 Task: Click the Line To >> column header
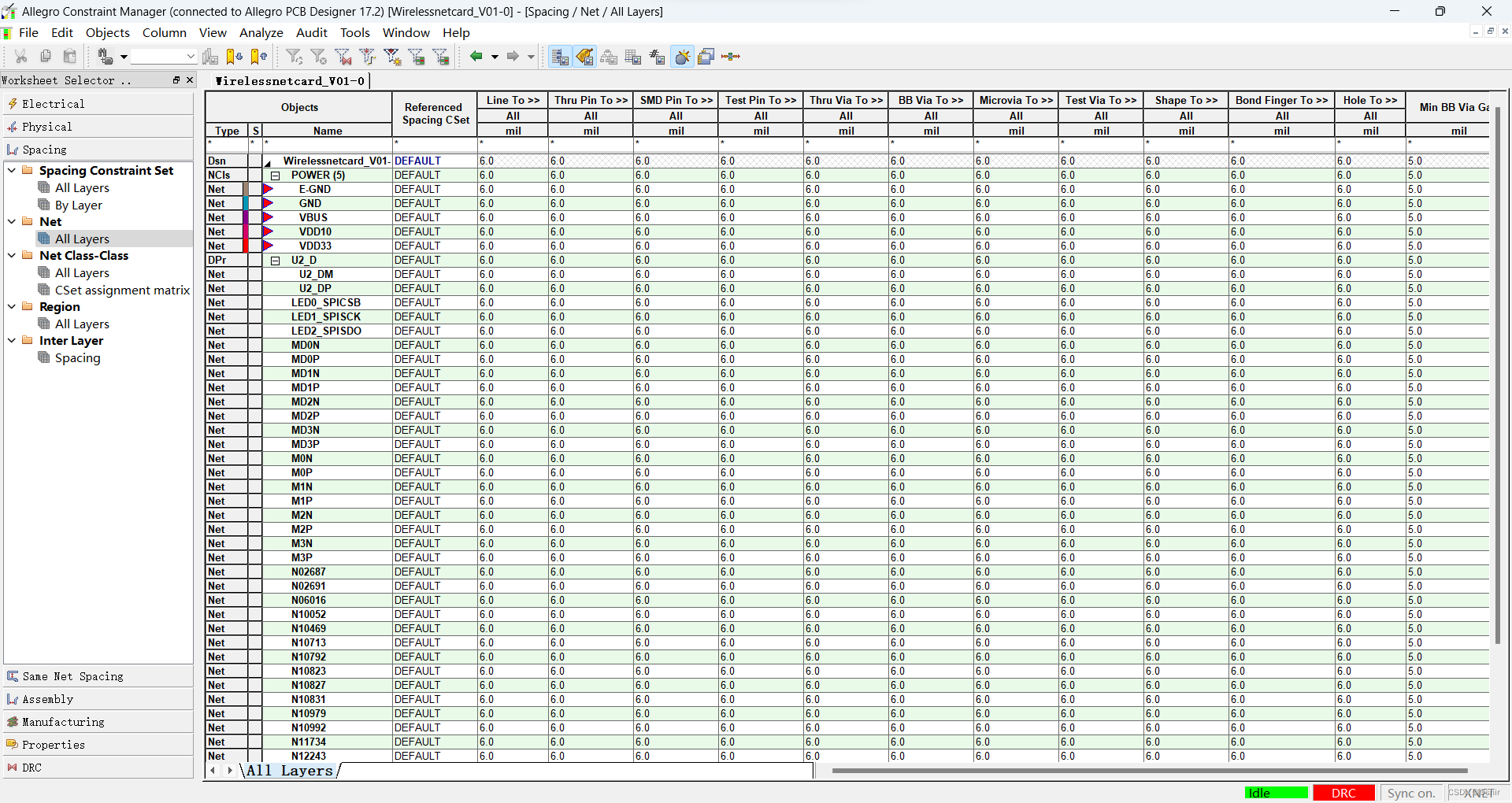coord(513,100)
